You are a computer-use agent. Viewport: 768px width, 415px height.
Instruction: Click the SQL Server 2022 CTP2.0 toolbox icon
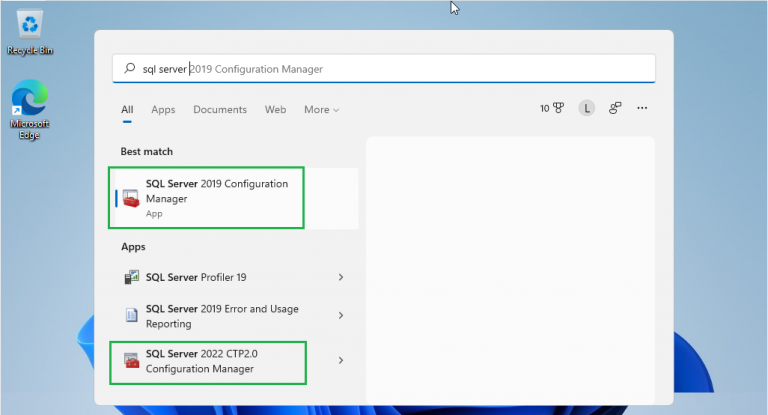point(131,361)
